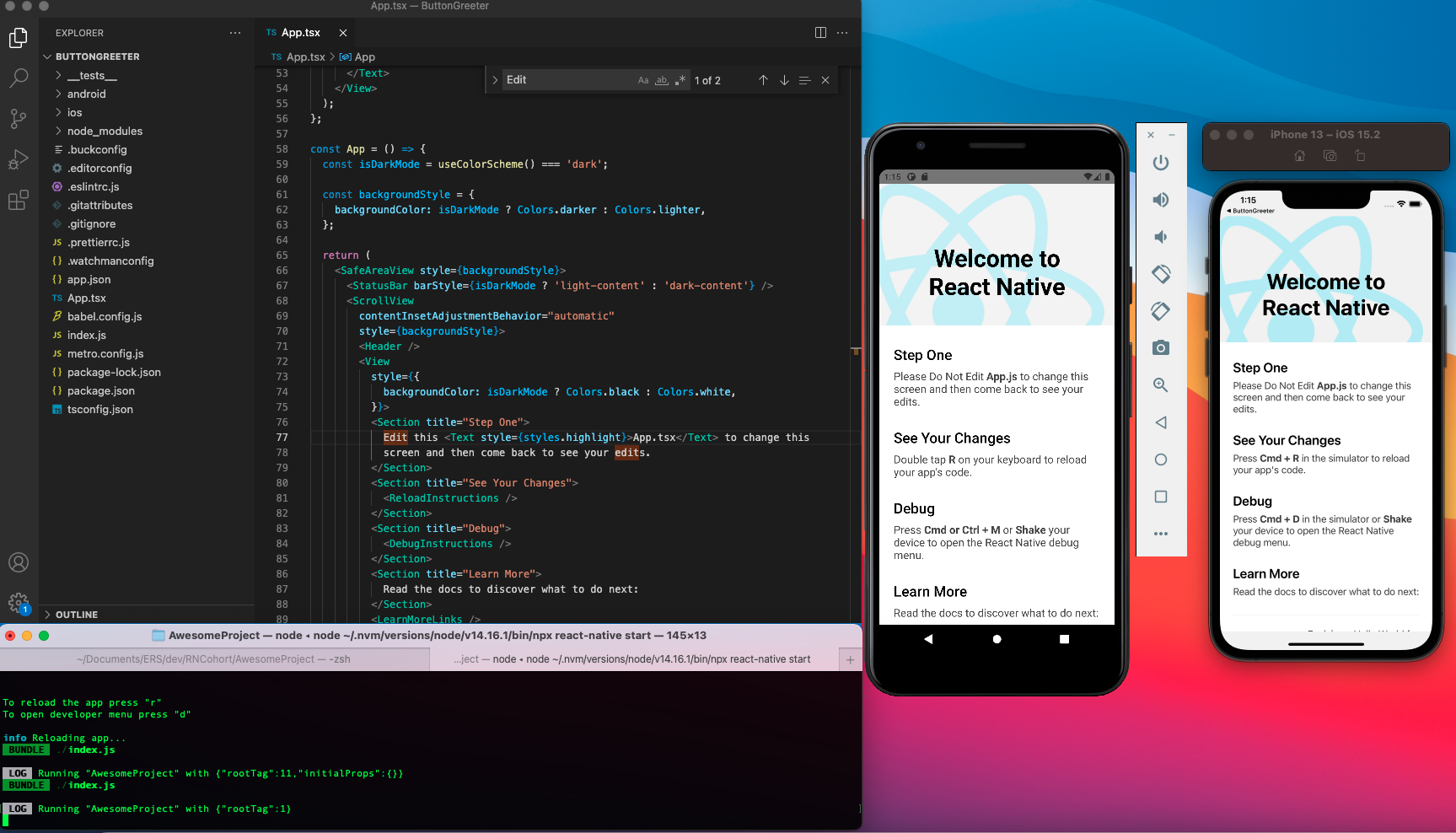Viewport: 1456px width, 833px height.
Task: Toggle Match Case in find widget
Action: click(643, 80)
